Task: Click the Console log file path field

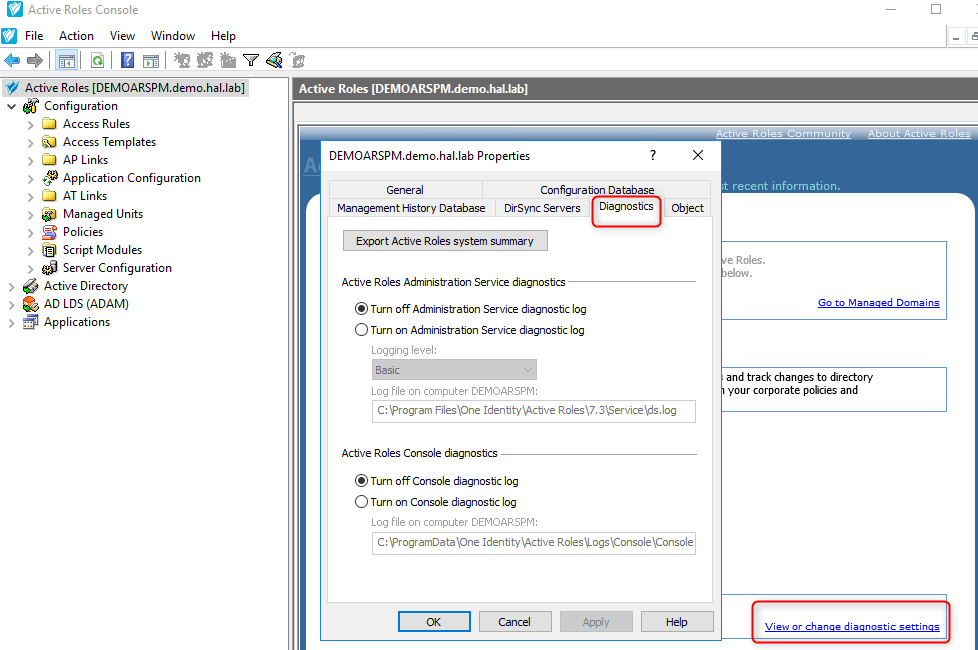Action: (534, 543)
